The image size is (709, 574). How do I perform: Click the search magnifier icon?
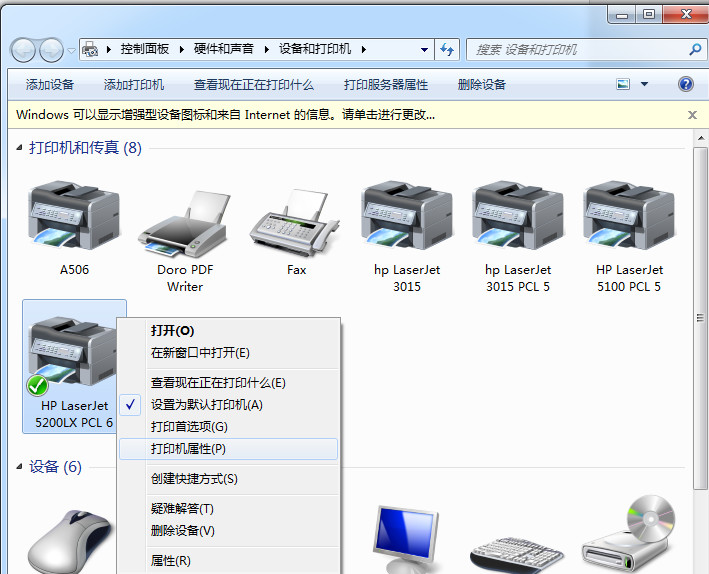[x=695, y=49]
